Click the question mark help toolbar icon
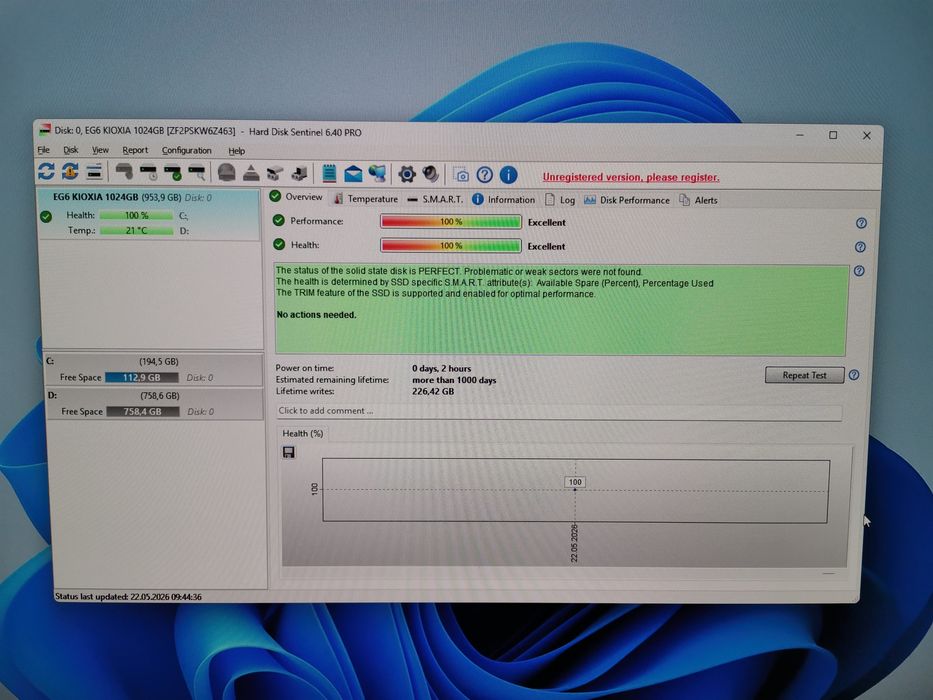Image resolution: width=933 pixels, height=700 pixels. coord(484,175)
